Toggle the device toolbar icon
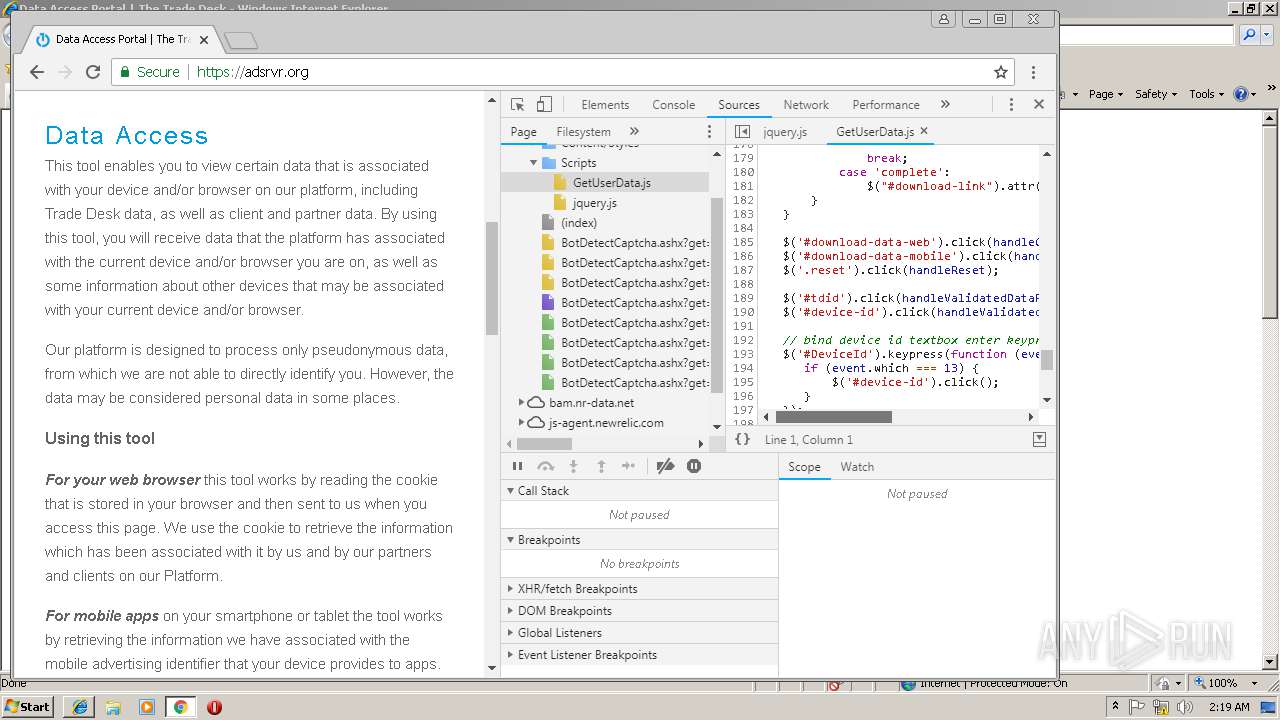The width and height of the screenshot is (1280, 720). coord(544,104)
